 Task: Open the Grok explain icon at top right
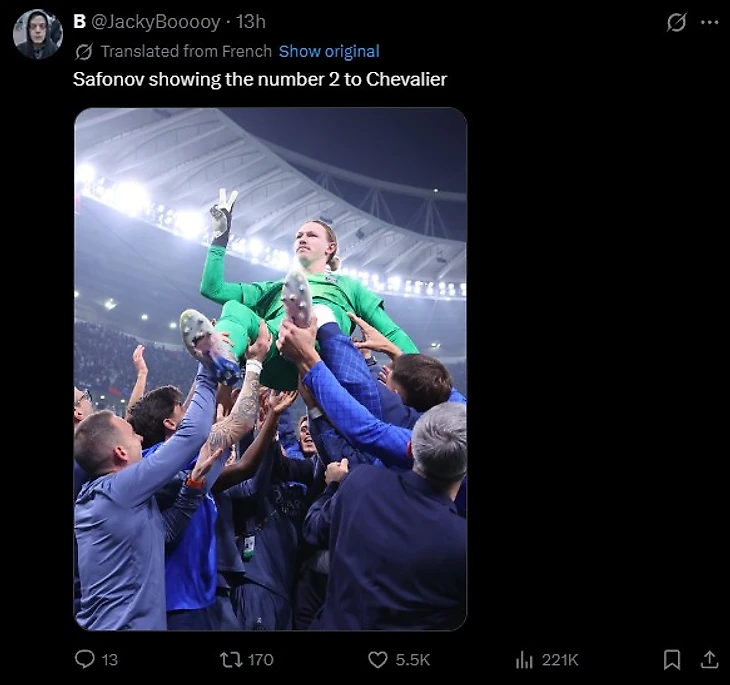[677, 22]
